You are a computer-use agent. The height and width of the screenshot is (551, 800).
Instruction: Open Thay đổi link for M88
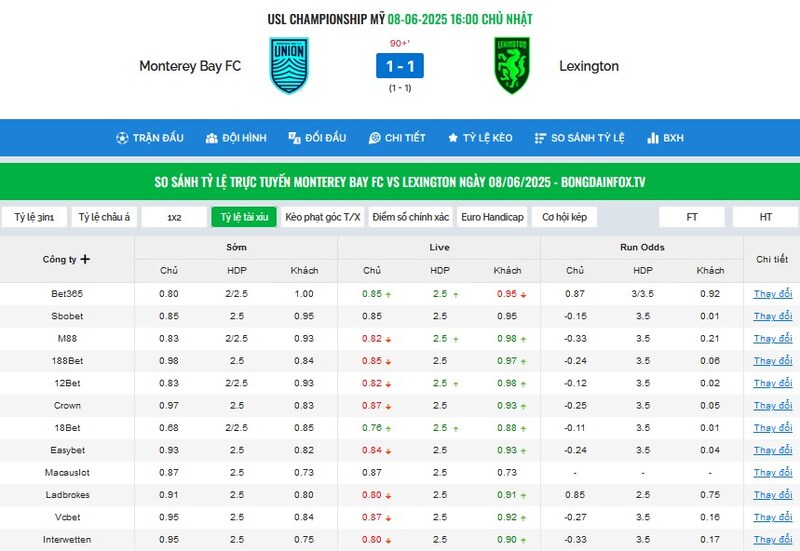pyautogui.click(x=772, y=339)
